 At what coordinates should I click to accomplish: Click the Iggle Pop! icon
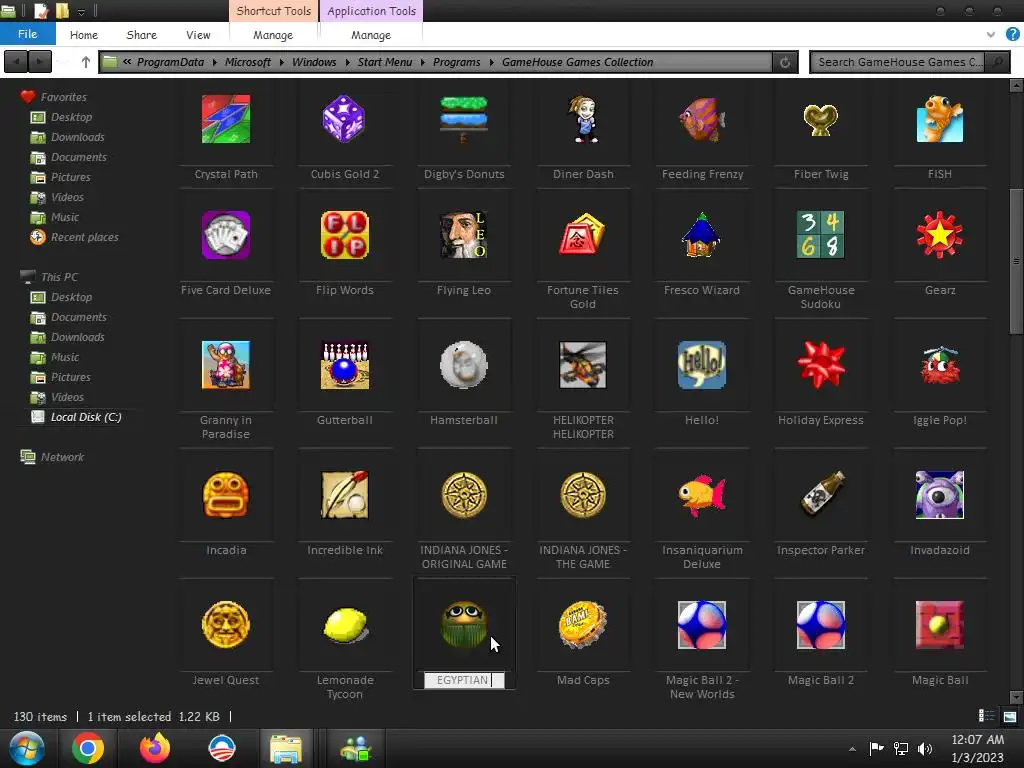point(940,365)
